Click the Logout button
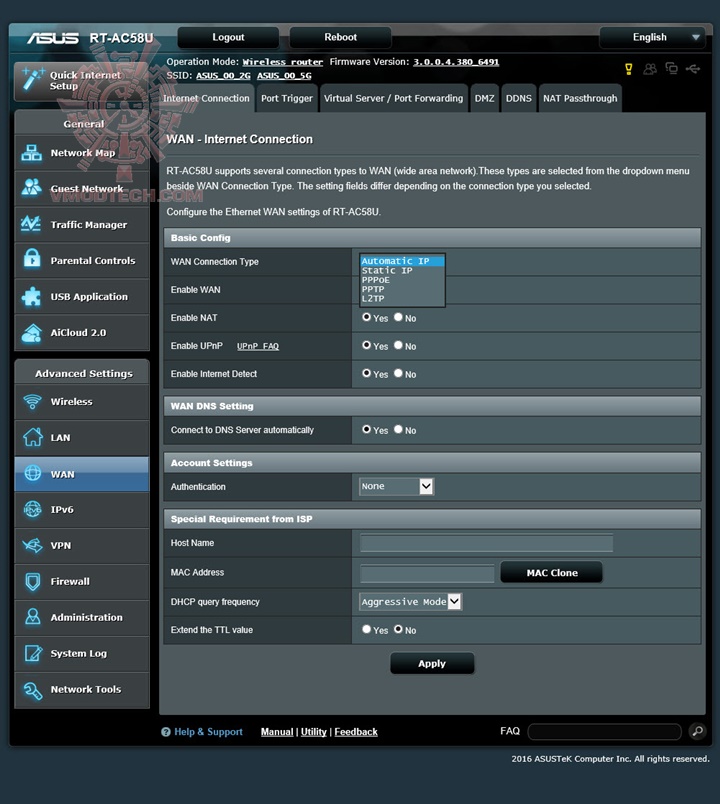 pos(228,37)
